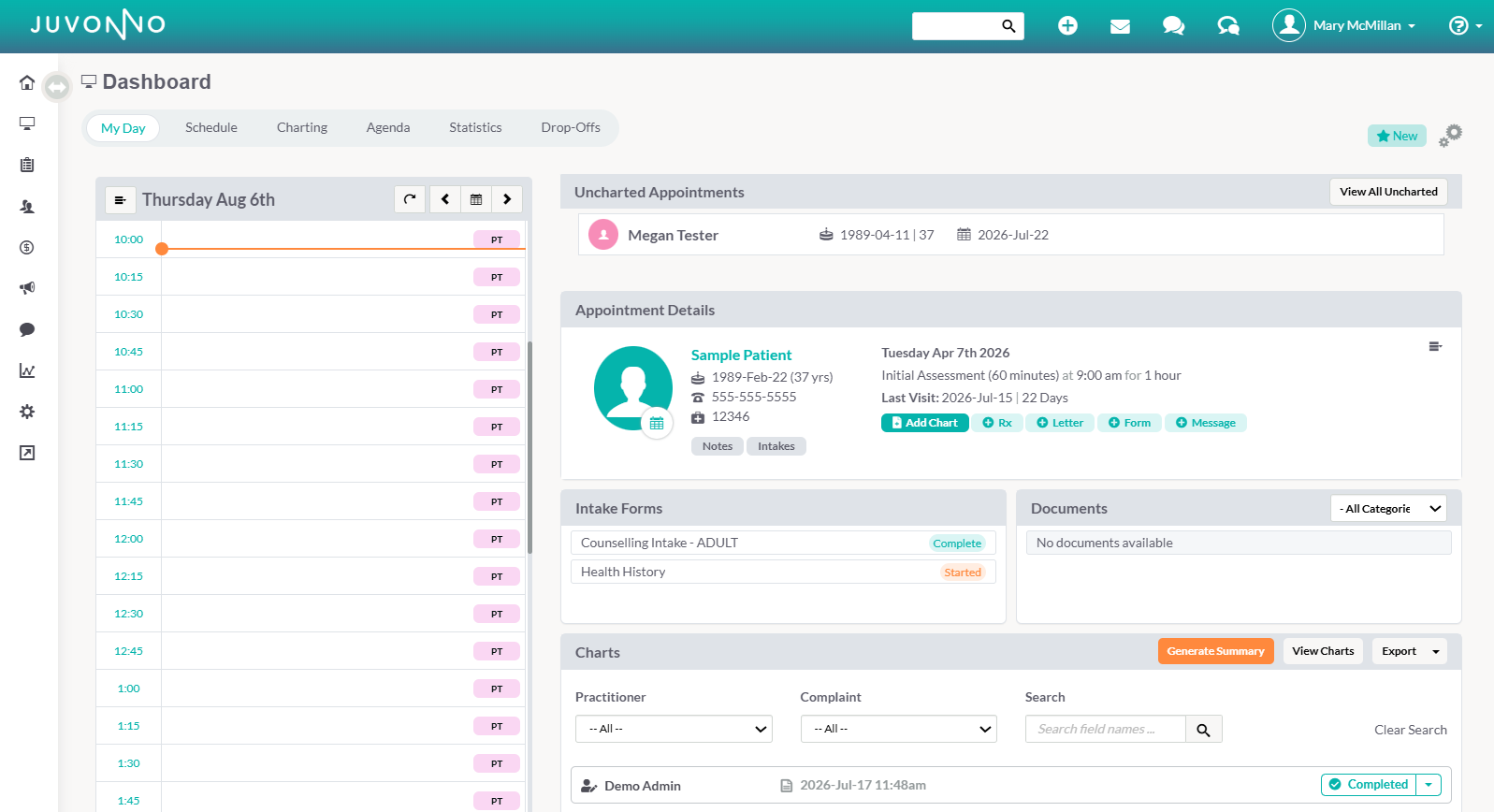Click the Clear Search link
Viewport: 1494px width, 812px height.
(1410, 730)
